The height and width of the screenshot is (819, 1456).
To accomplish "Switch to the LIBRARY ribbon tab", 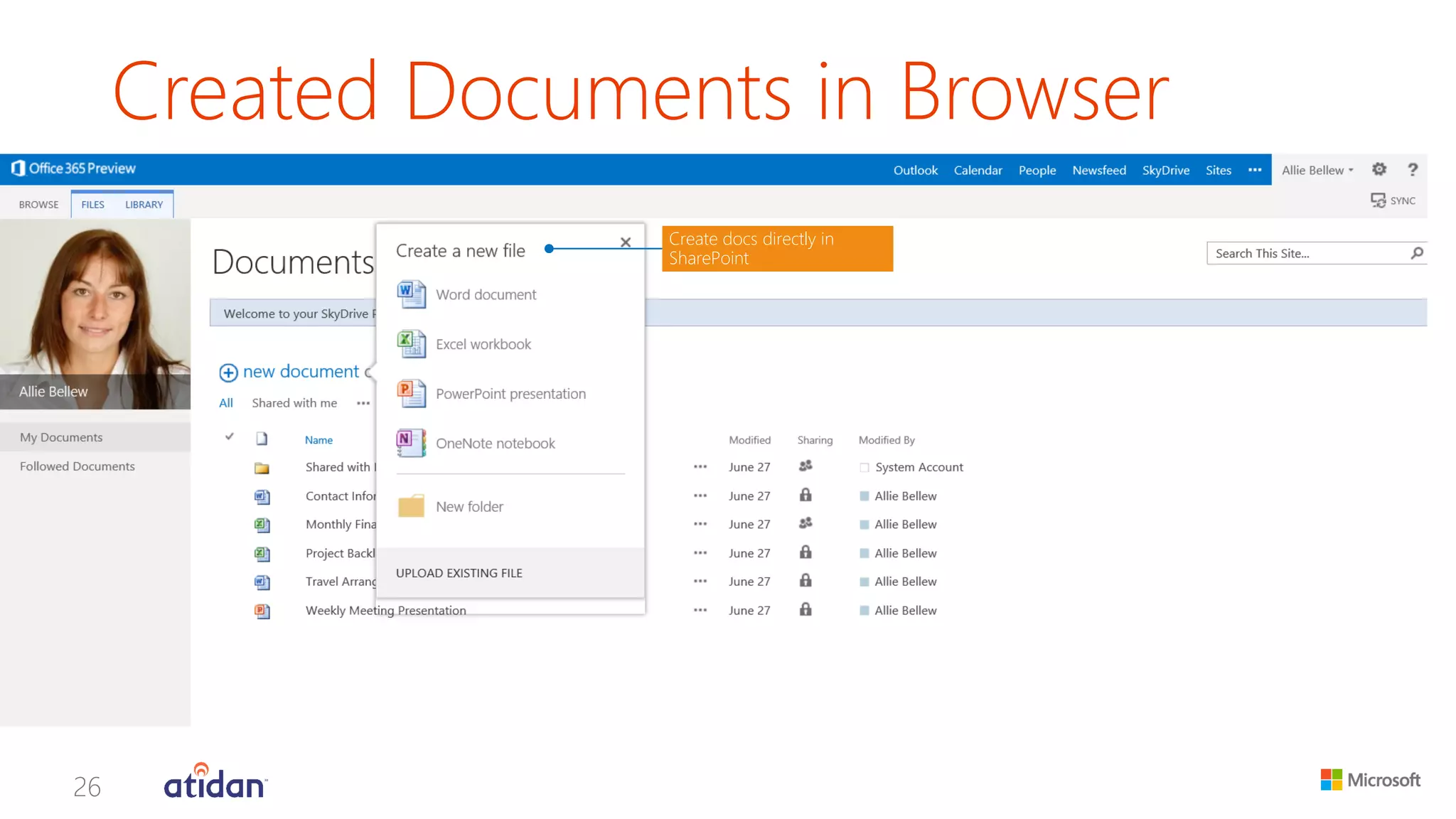I will (x=144, y=205).
